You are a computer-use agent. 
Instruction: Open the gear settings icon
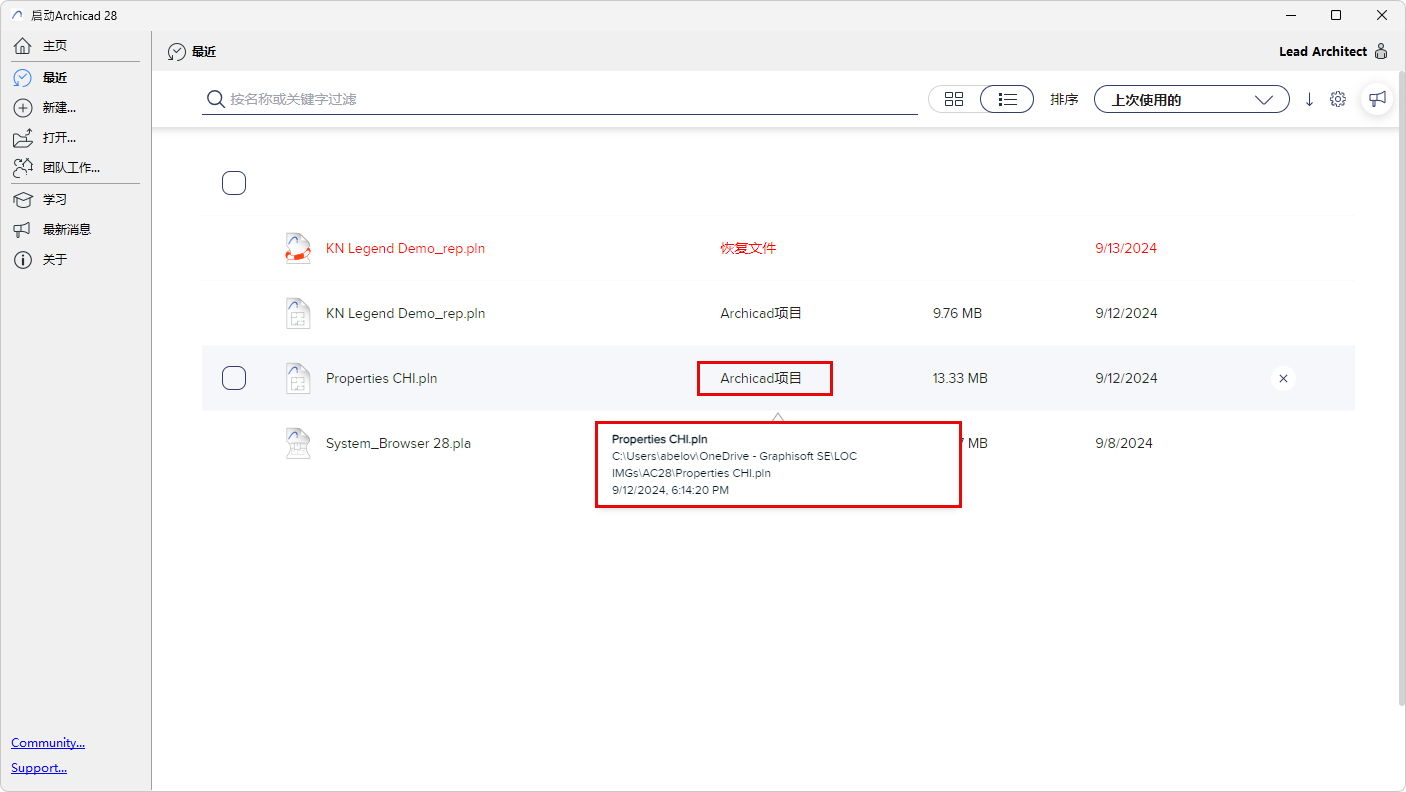pos(1338,99)
